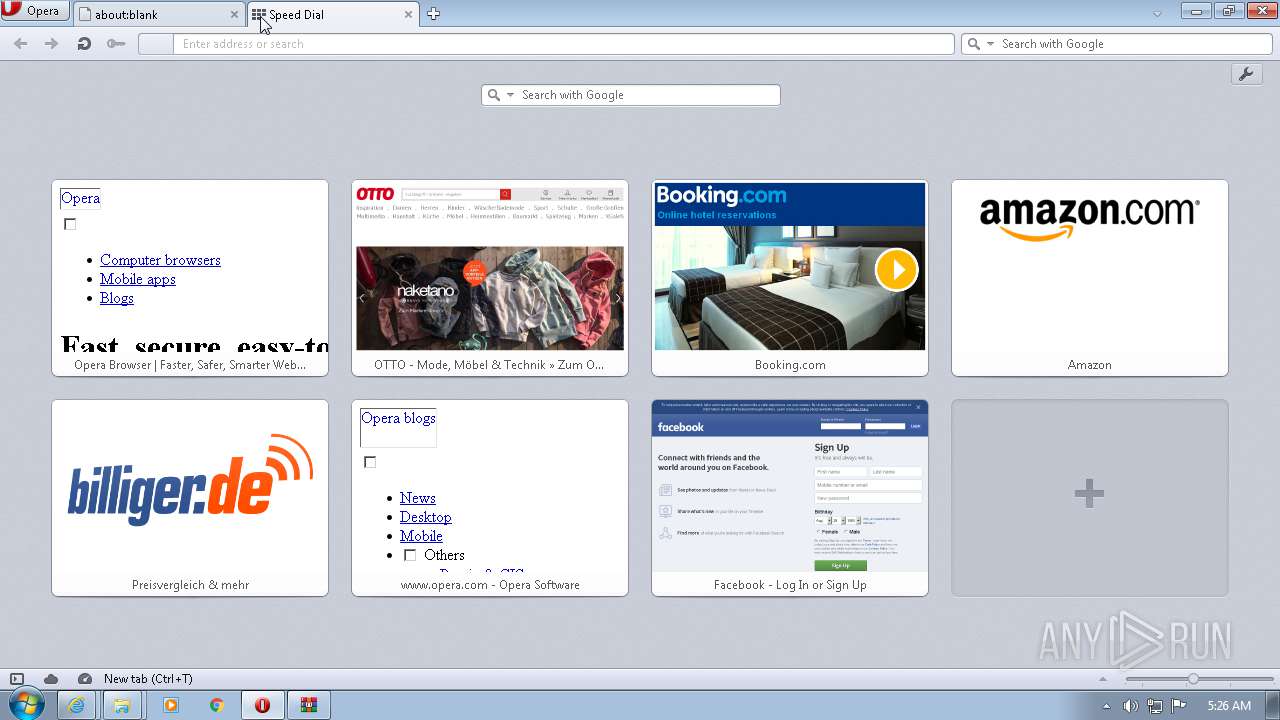Screen dimensions: 1280x720
Task: Toggle the panels button in status bar
Action: tap(17, 679)
